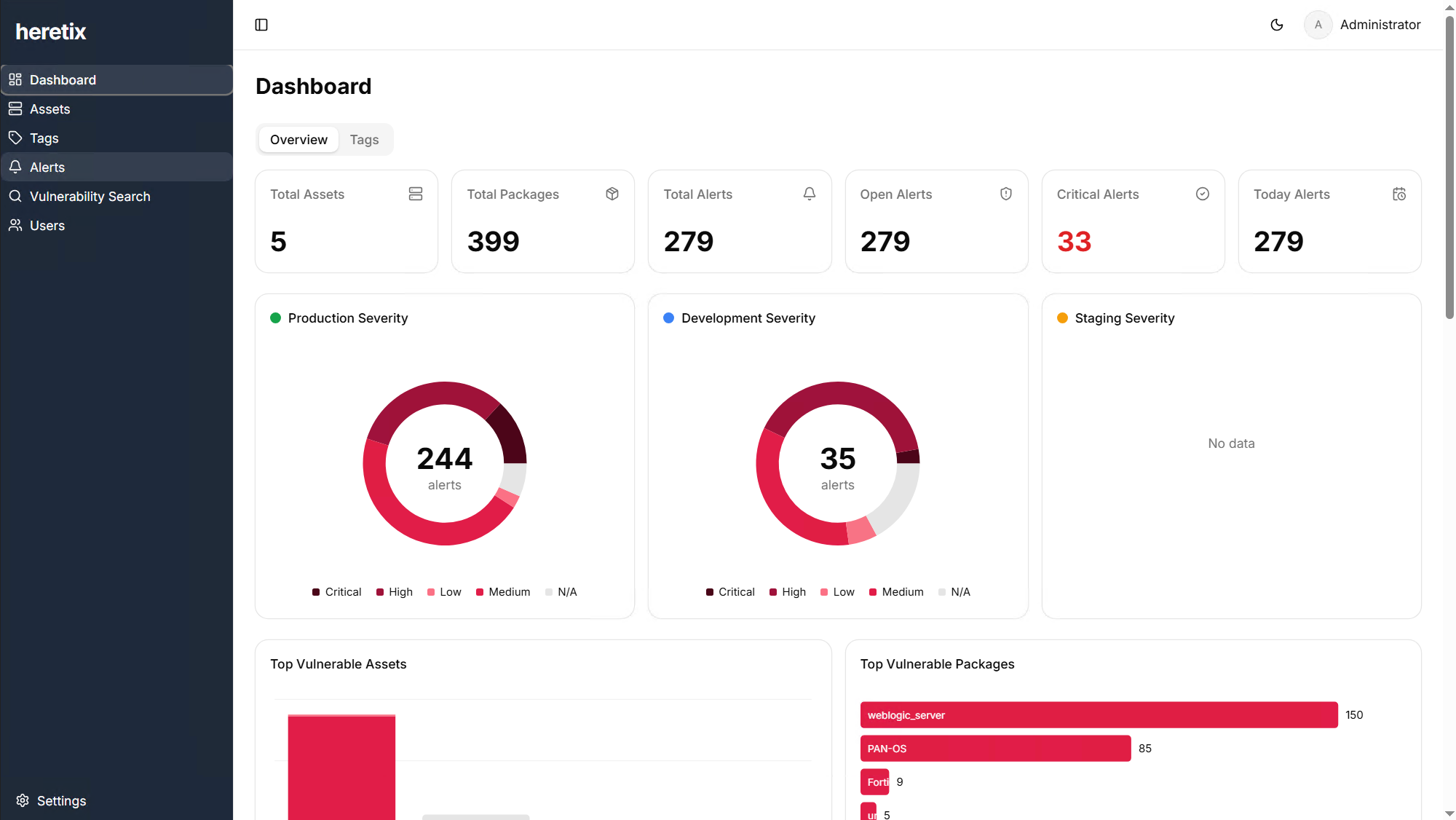Screen dimensions: 1456x820
Task: Toggle the sidebar collapse icon
Action: point(261,25)
